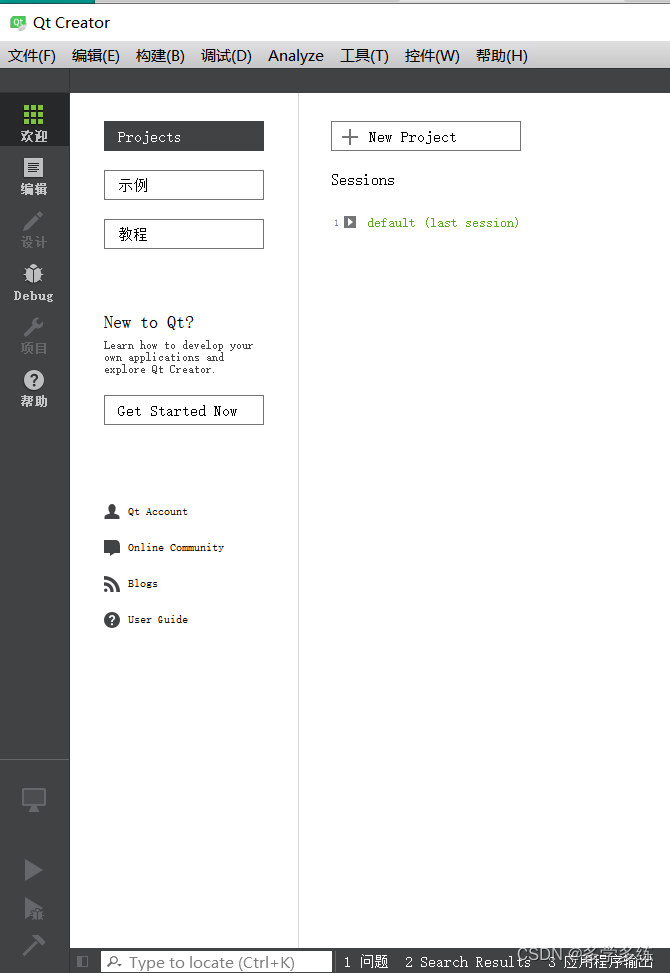
Task: Start debugging with the bug-play icon
Action: [x=34, y=908]
